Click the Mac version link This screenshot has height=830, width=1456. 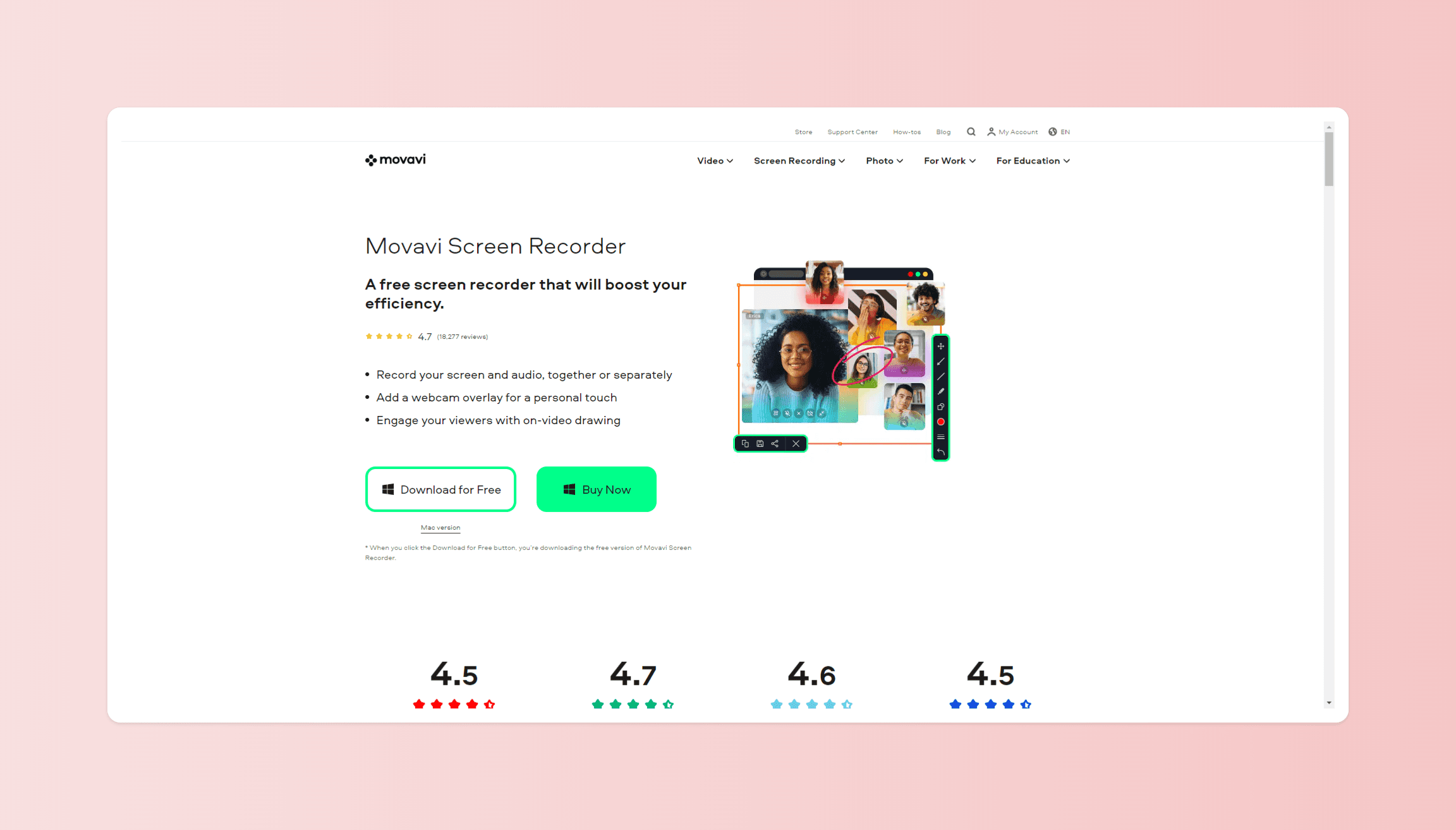click(440, 527)
